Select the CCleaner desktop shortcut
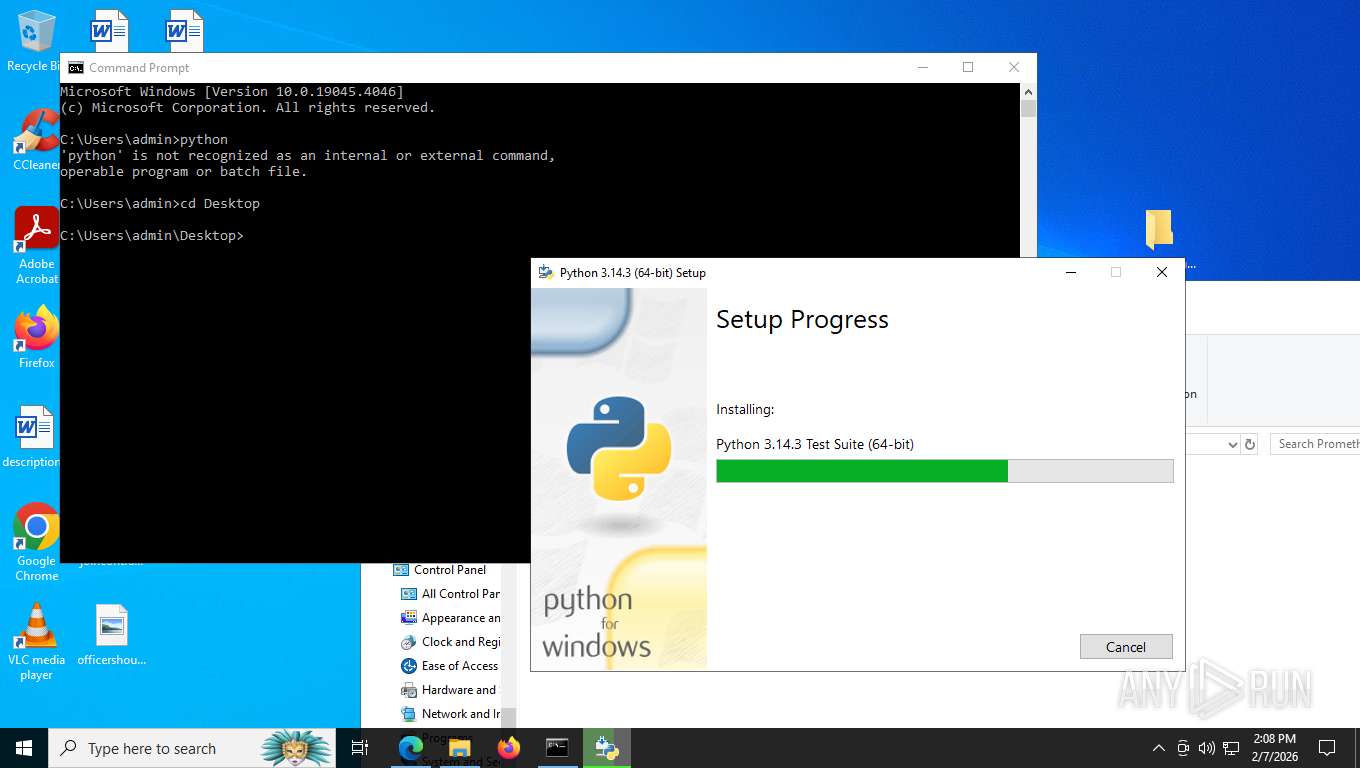This screenshot has height=768, width=1360. (x=35, y=140)
